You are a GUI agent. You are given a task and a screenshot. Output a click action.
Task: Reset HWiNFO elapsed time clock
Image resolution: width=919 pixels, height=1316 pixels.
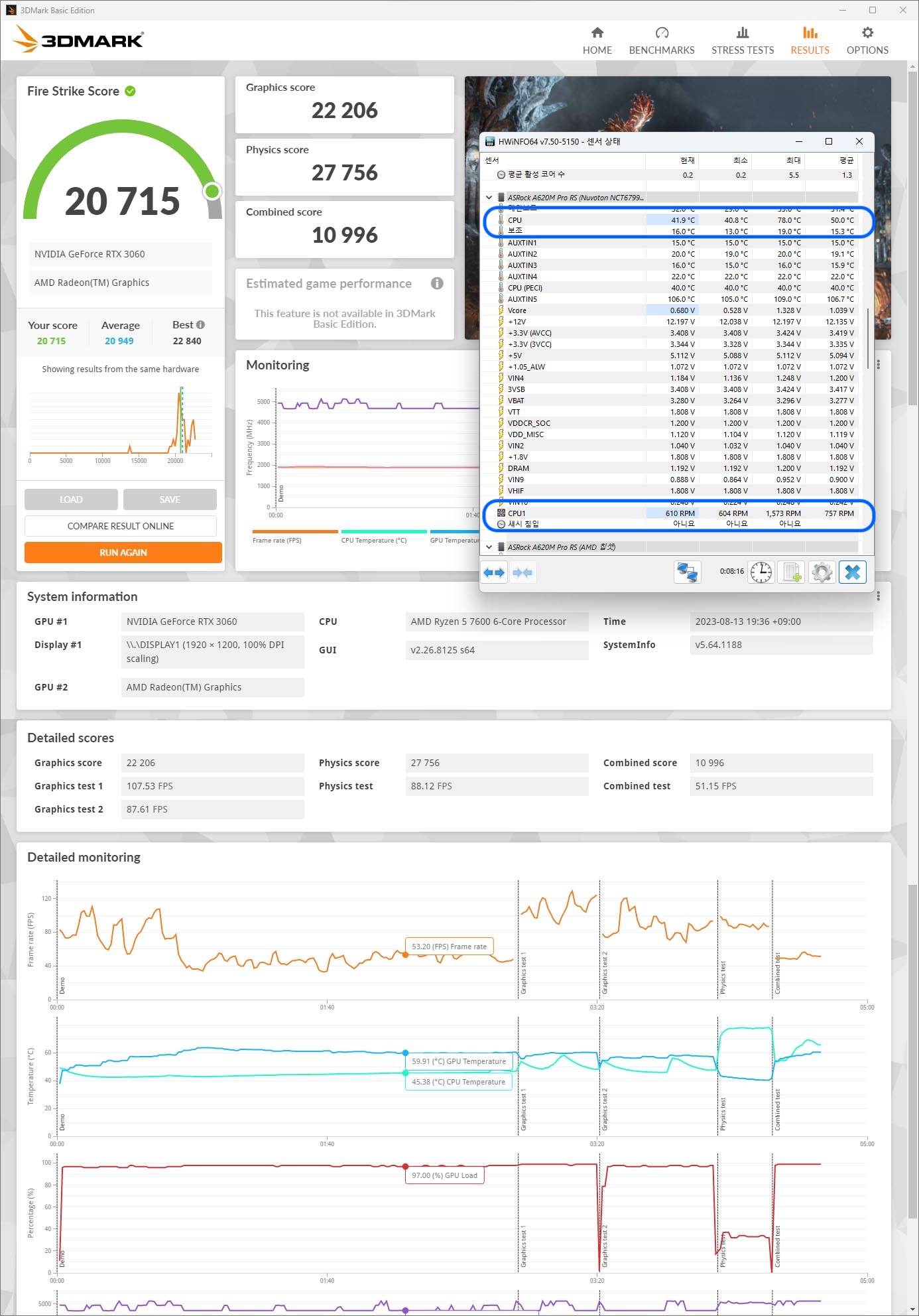[x=761, y=572]
